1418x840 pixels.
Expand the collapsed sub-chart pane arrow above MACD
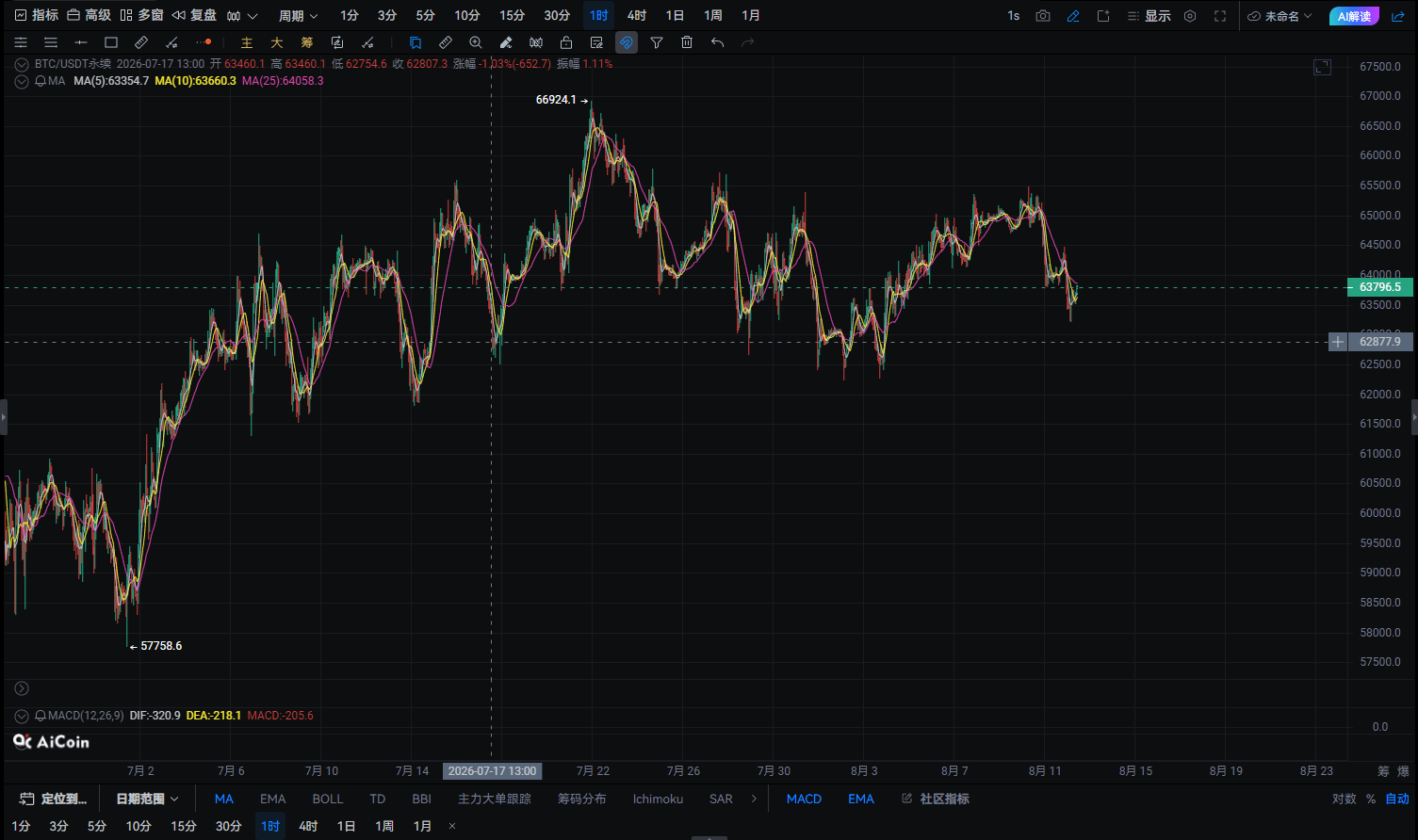(x=22, y=688)
